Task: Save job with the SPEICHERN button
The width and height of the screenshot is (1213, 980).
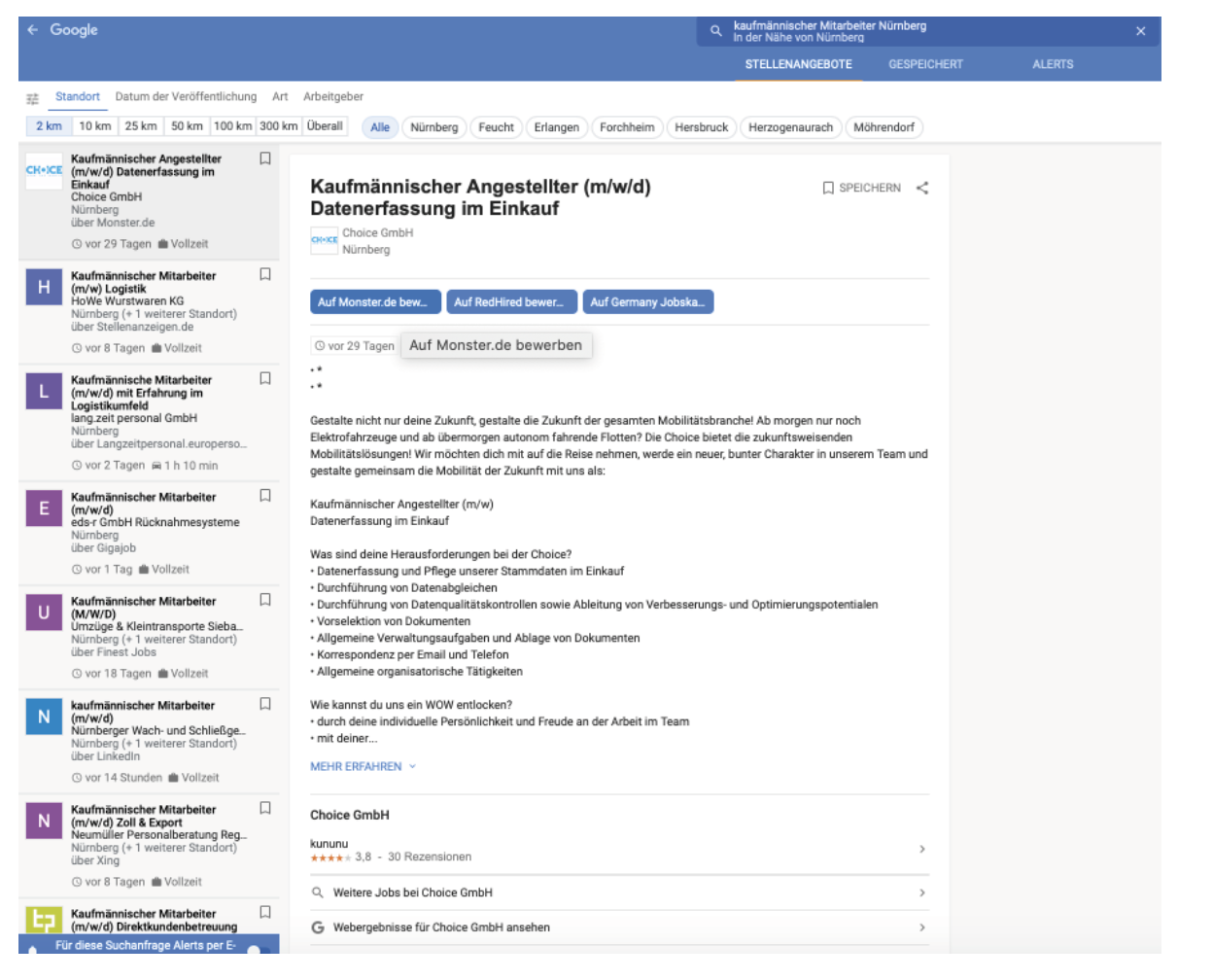Action: tap(862, 188)
